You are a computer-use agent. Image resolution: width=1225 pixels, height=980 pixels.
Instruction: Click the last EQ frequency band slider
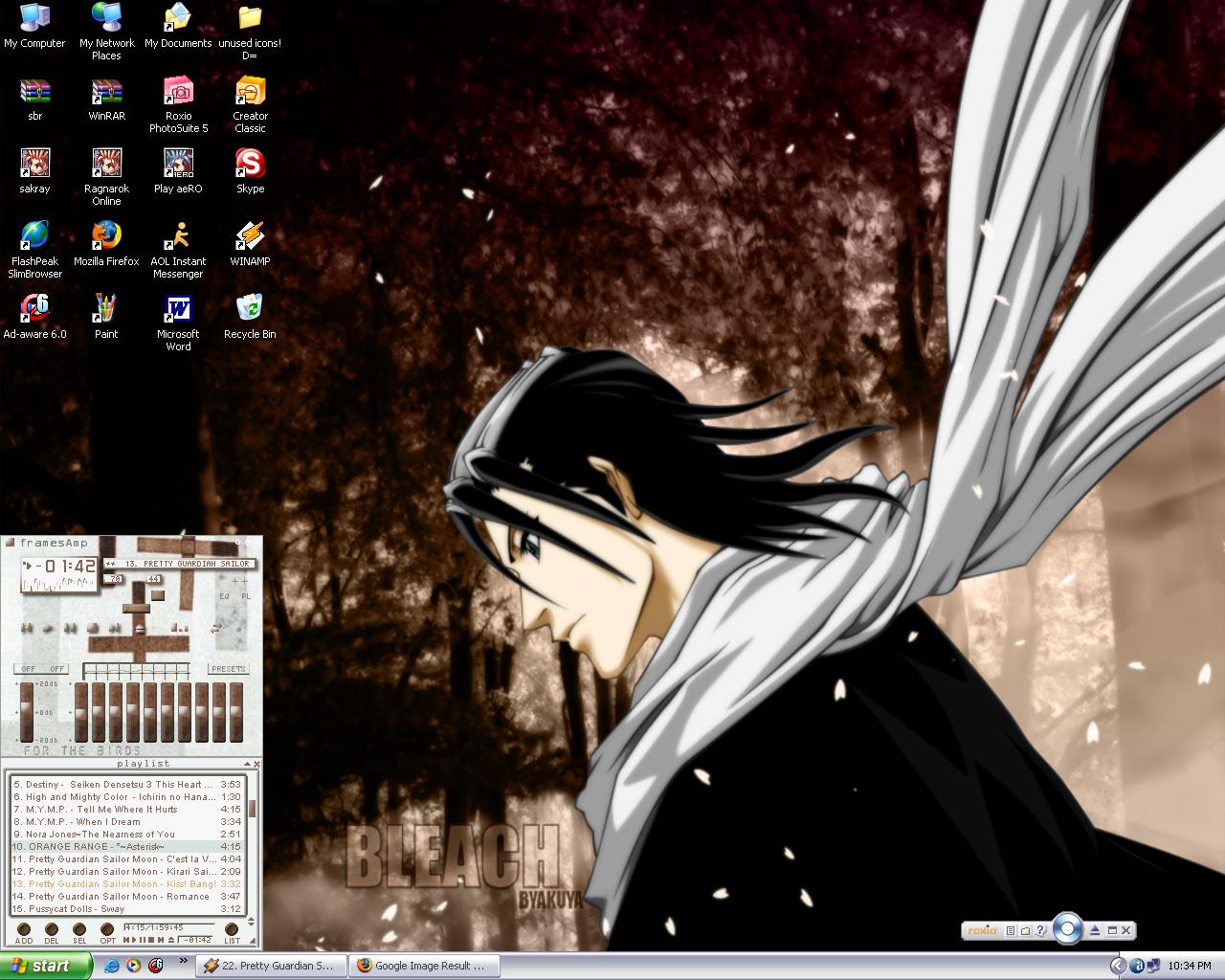[x=236, y=712]
